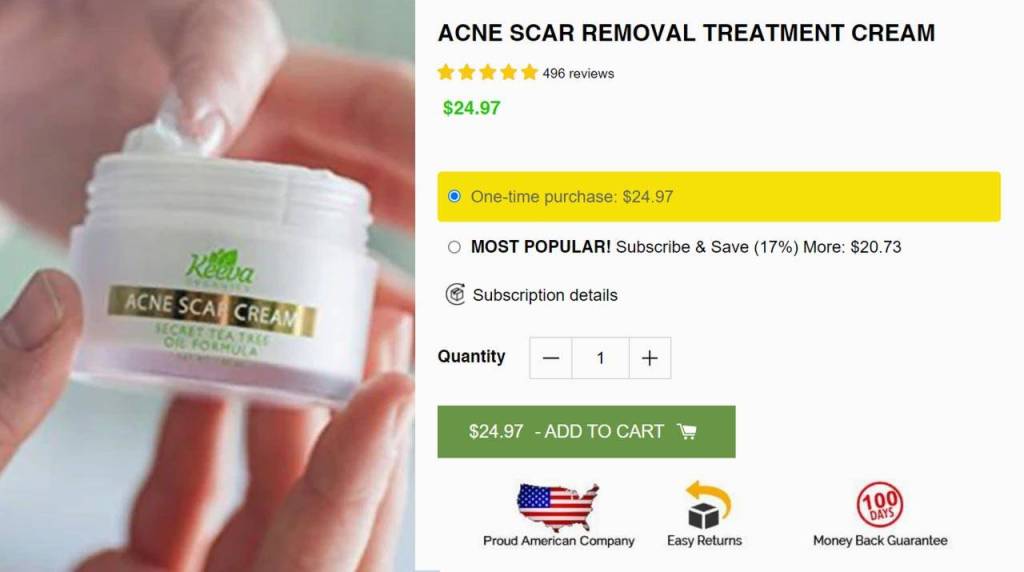Click the quantity number input field
This screenshot has height=572, width=1024.
pos(600,358)
